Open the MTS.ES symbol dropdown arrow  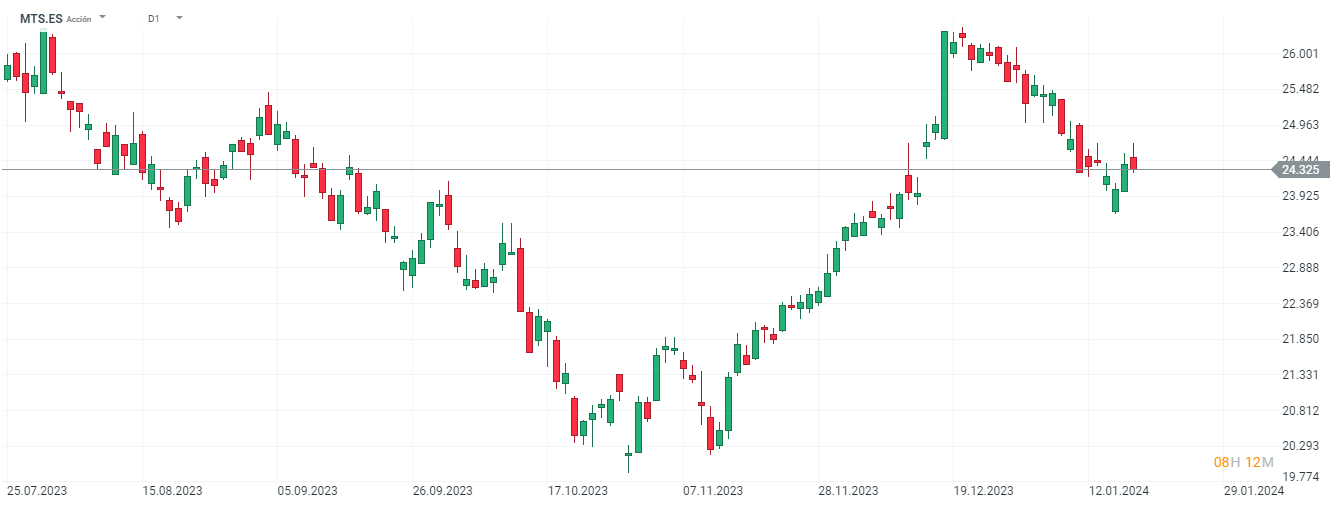click(x=103, y=18)
